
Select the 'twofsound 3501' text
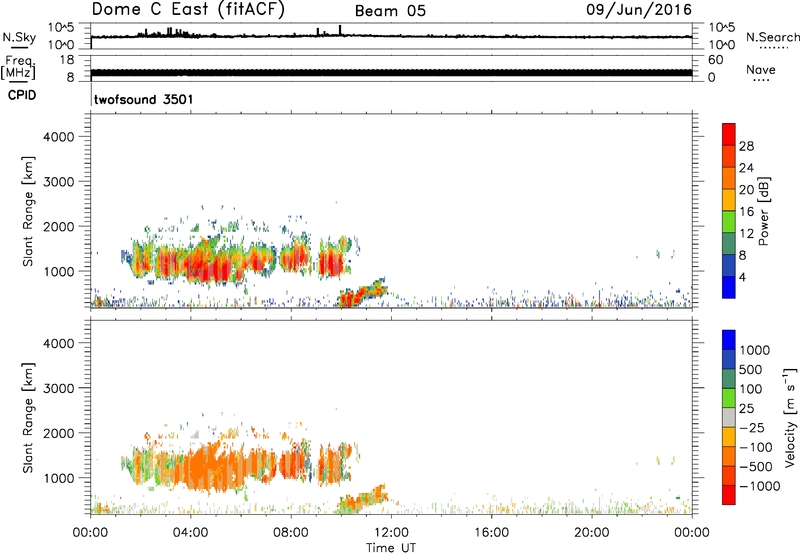pyautogui.click(x=144, y=99)
